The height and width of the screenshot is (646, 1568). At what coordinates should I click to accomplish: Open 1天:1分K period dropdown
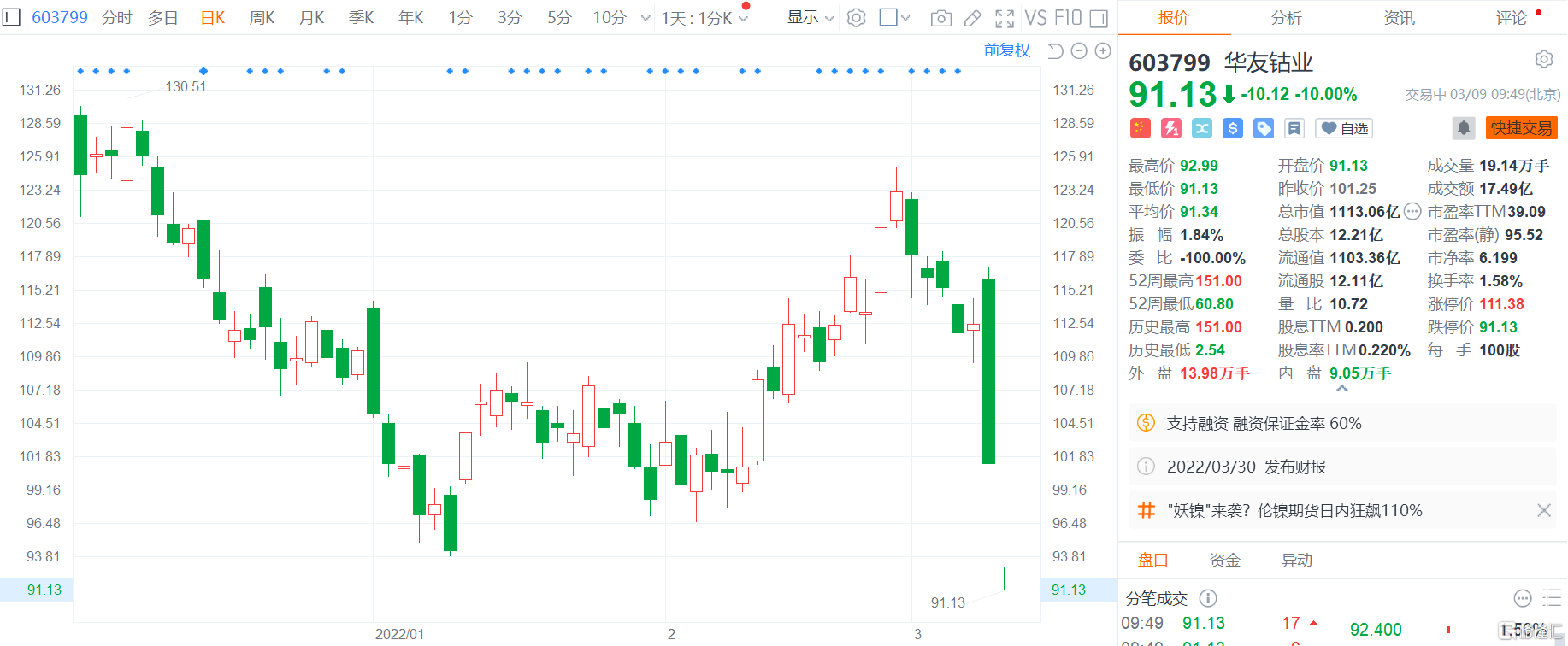click(x=704, y=18)
